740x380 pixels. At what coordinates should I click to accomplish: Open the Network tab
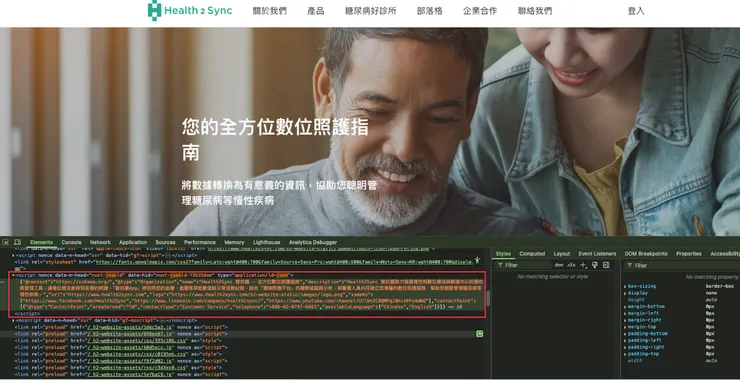pos(100,242)
